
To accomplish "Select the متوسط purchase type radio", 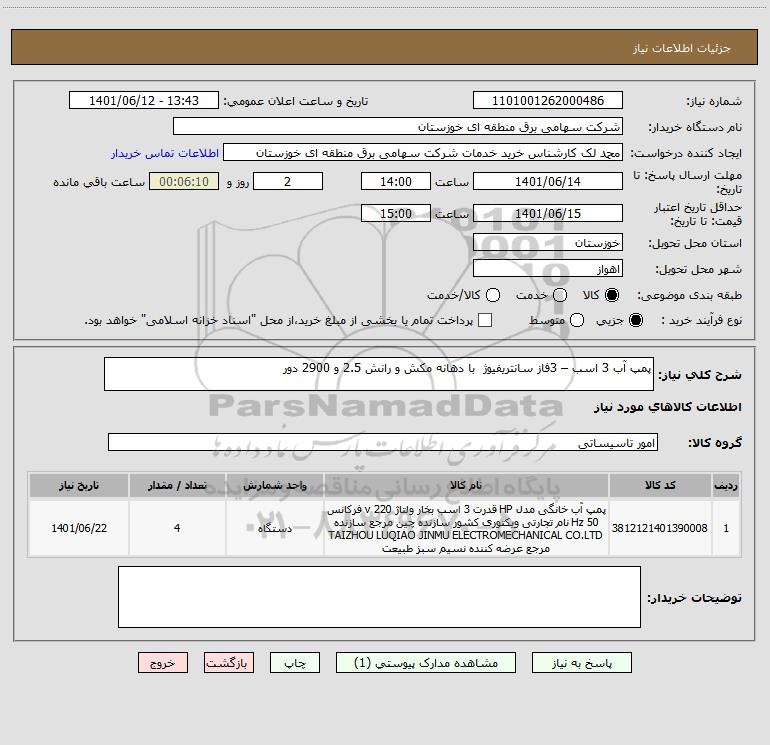I will pyautogui.click(x=577, y=320).
